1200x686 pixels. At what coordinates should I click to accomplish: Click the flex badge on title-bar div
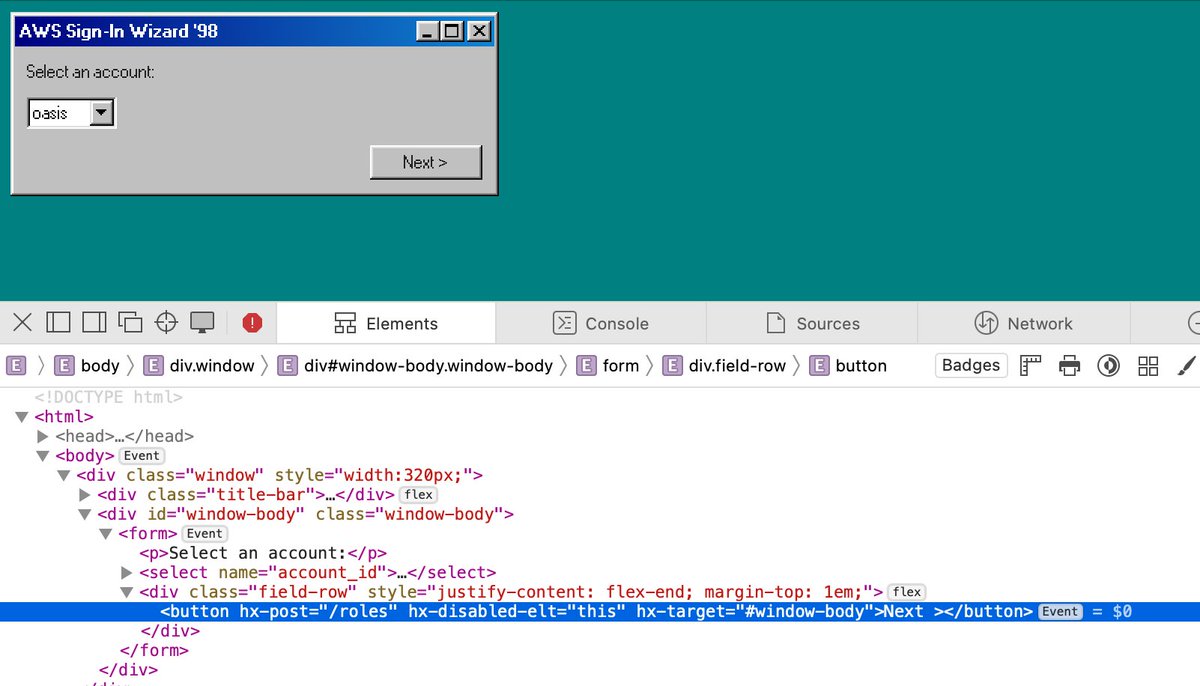click(418, 494)
